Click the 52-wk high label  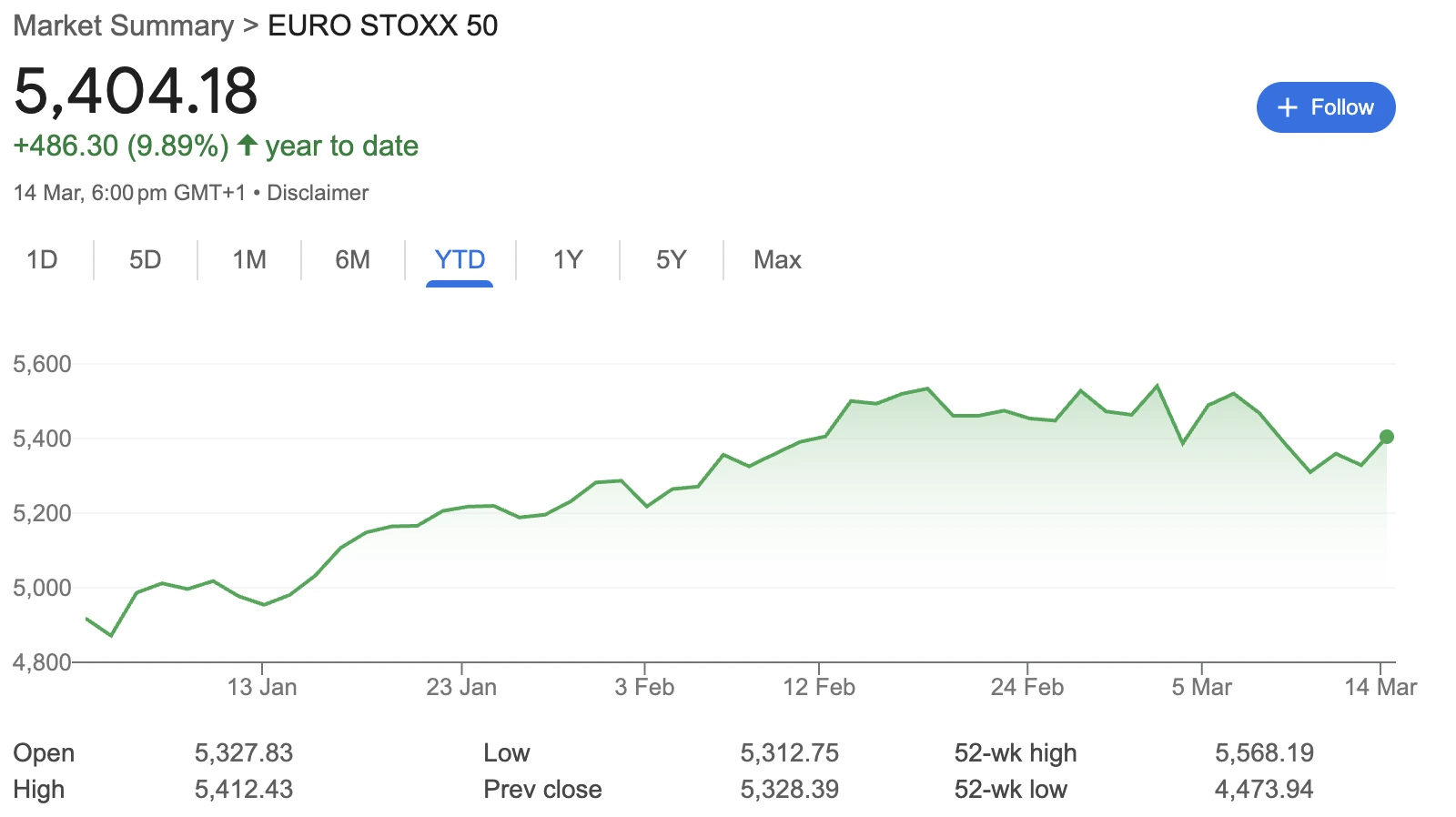1016,753
